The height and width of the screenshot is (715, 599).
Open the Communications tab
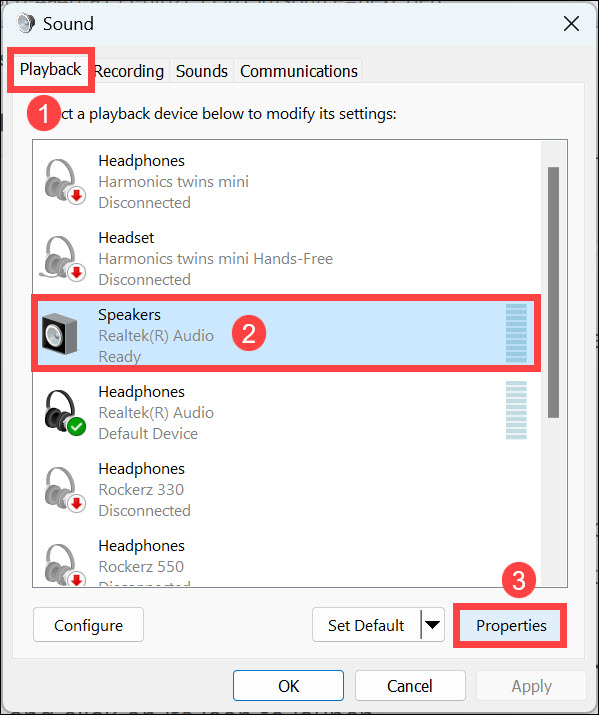tap(299, 71)
